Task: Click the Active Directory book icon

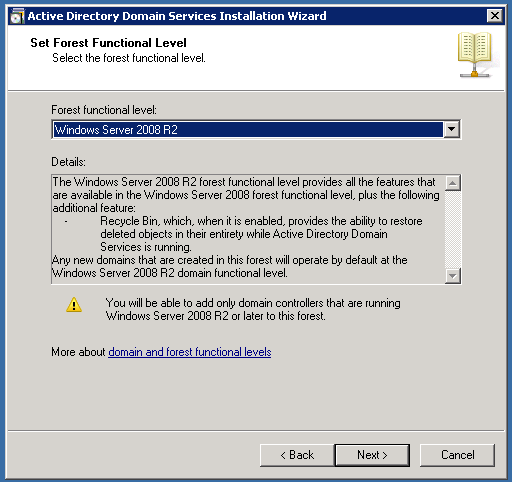Action: click(474, 55)
